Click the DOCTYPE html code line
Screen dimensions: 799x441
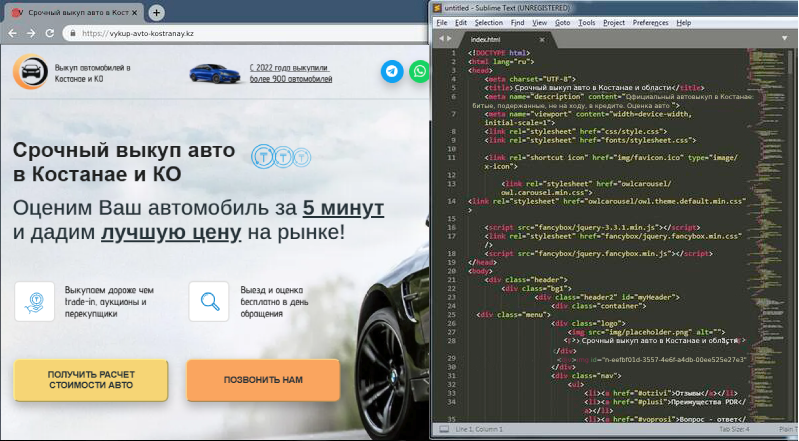pos(499,53)
